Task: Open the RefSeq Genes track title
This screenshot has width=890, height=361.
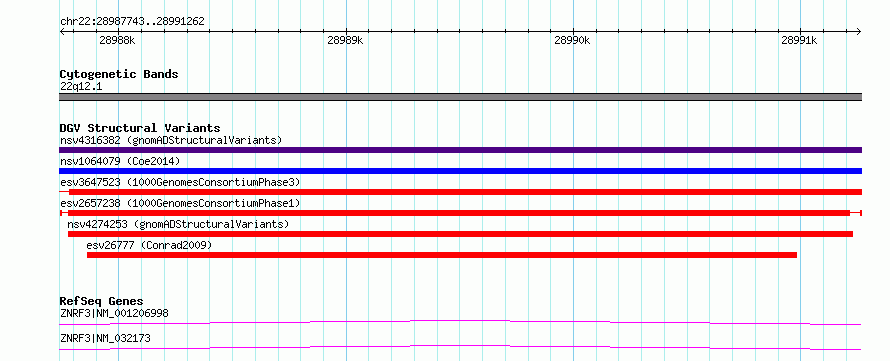Action: pos(102,301)
